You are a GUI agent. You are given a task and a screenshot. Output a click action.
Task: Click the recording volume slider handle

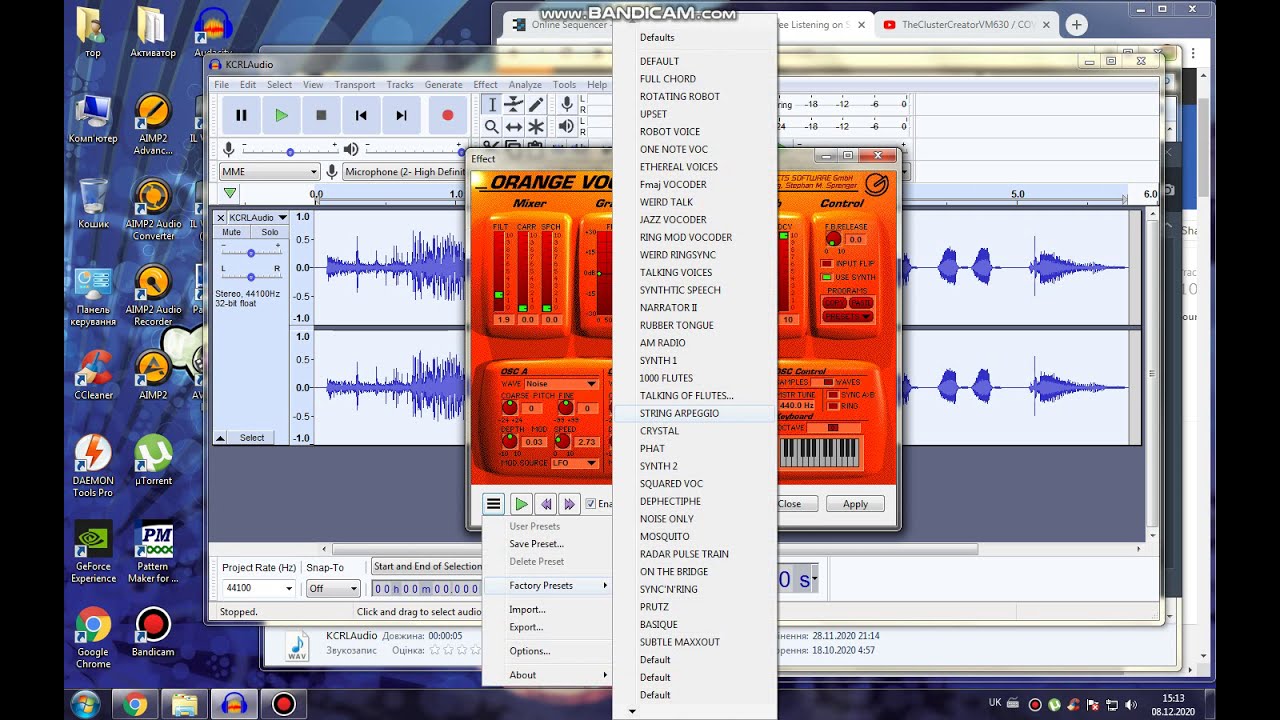[290, 151]
